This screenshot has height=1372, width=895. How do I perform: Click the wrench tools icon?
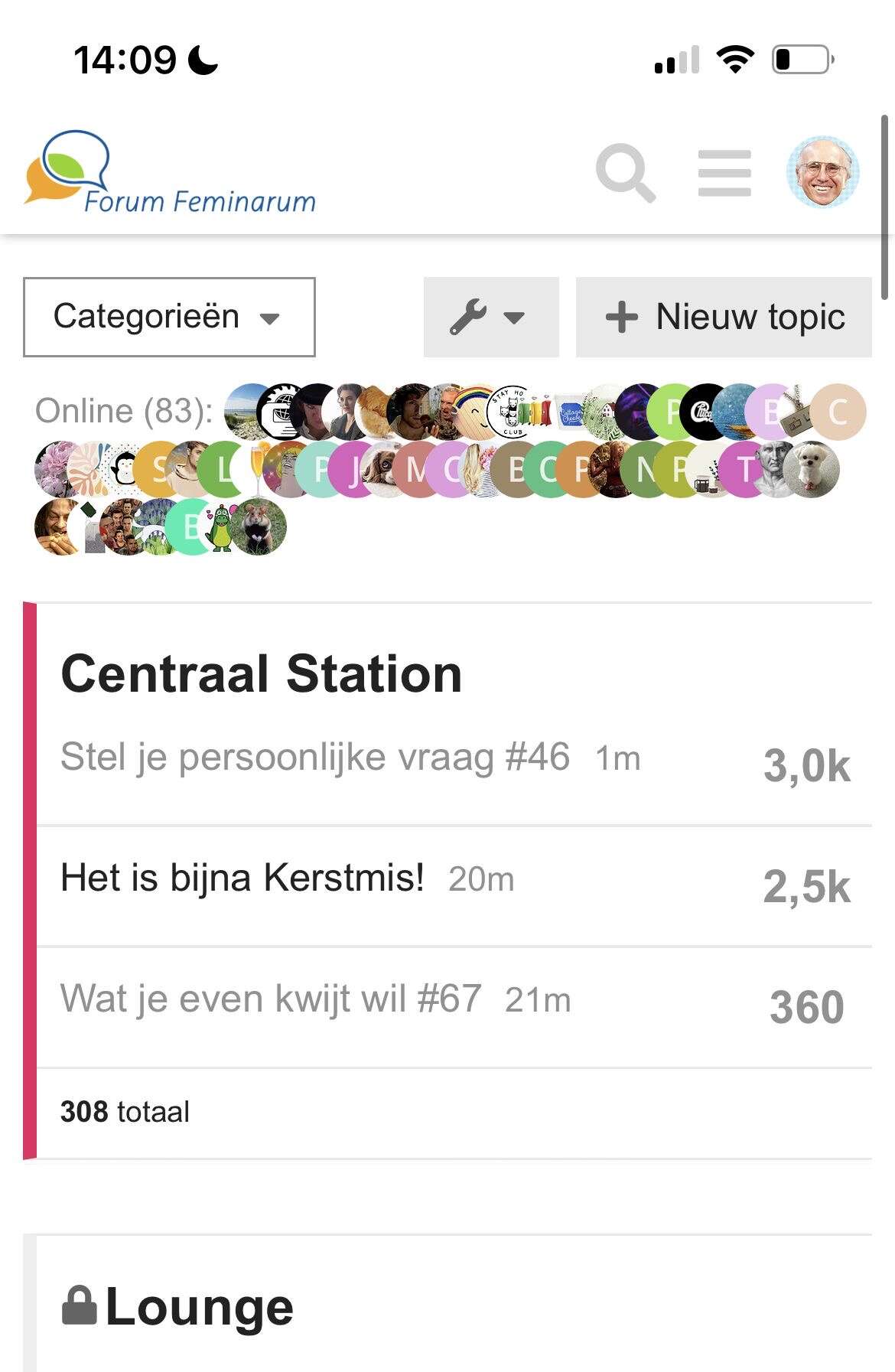(x=467, y=317)
